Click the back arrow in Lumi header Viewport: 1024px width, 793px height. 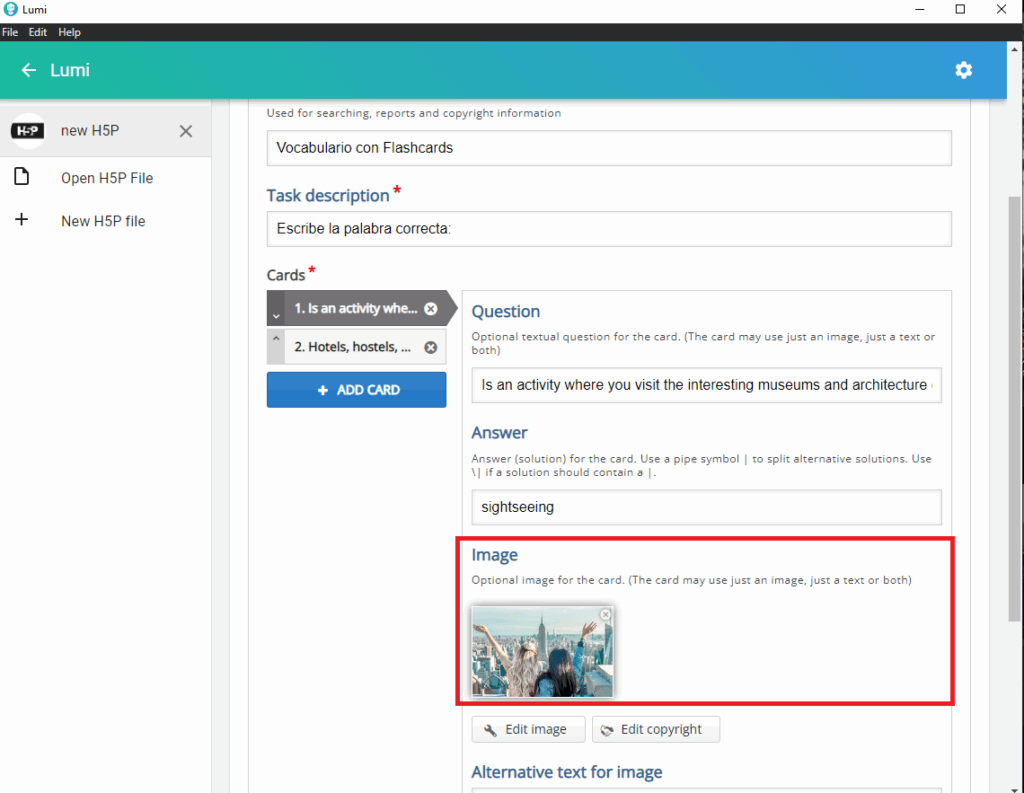tap(29, 70)
